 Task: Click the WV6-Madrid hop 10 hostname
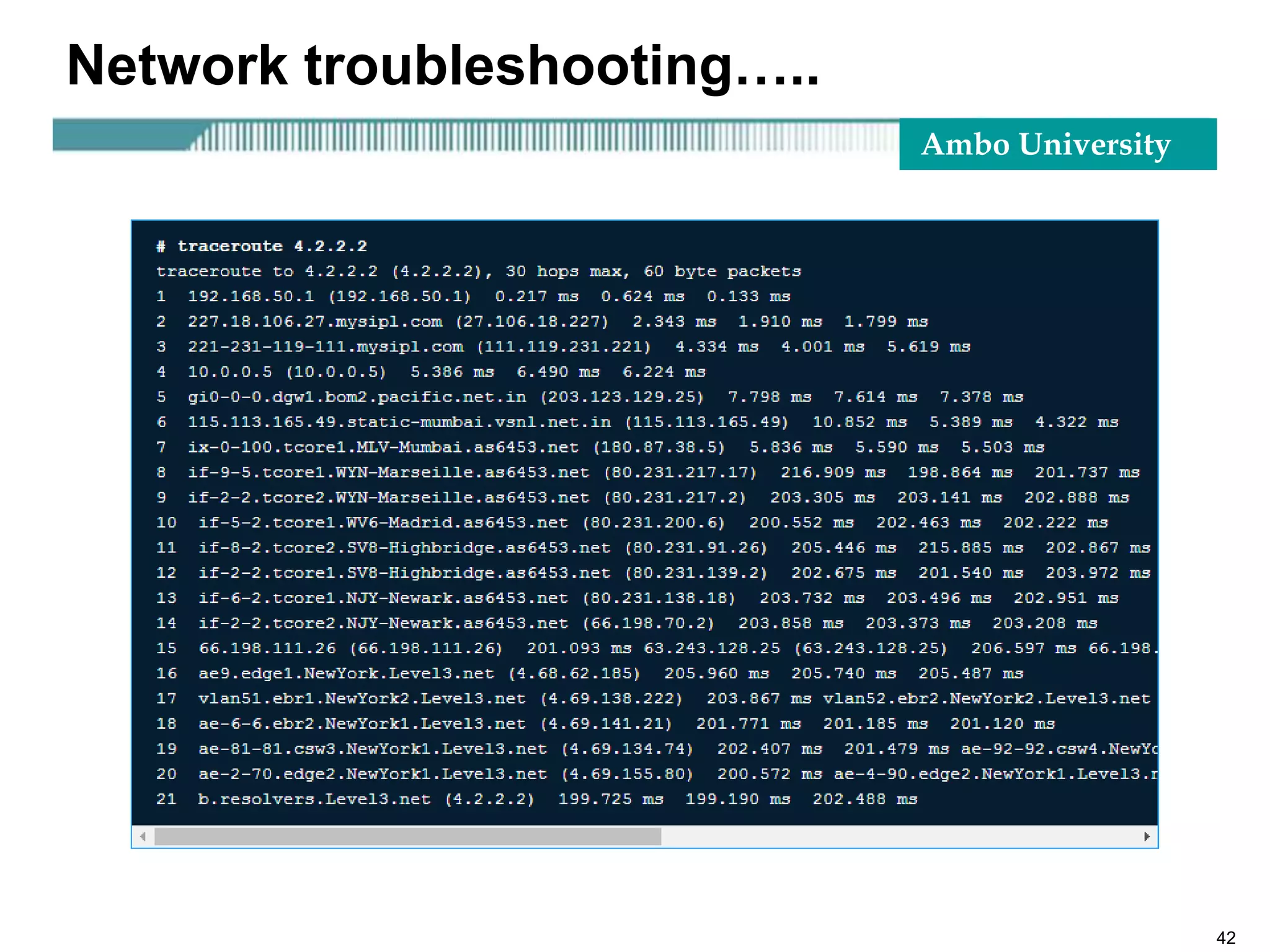(383, 523)
